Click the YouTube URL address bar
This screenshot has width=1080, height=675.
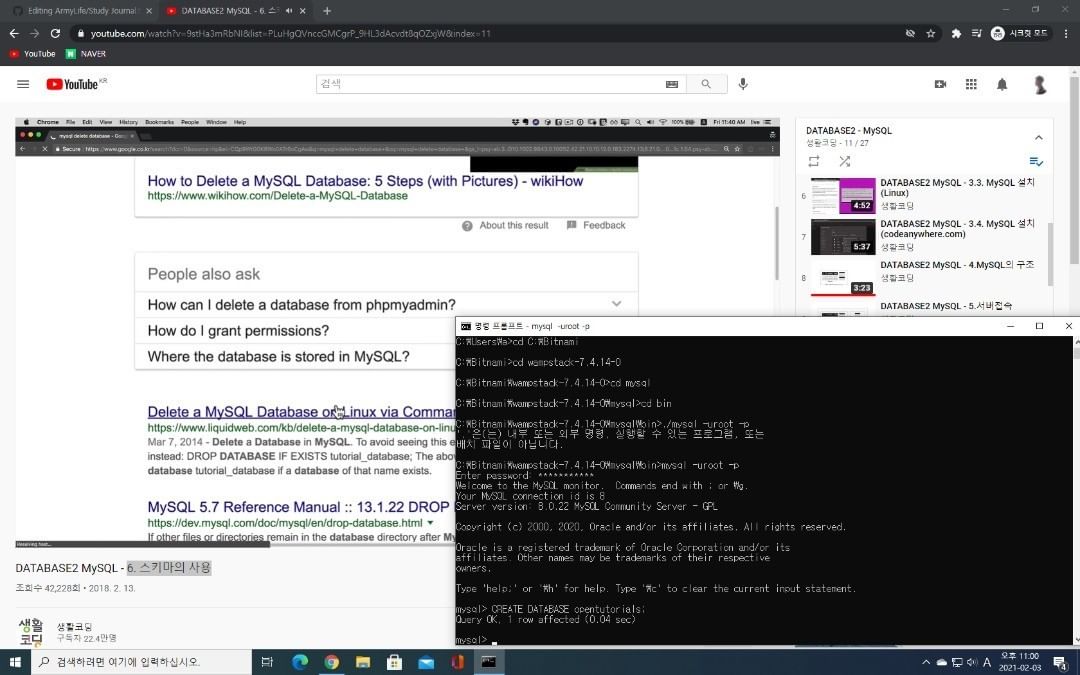(482, 33)
